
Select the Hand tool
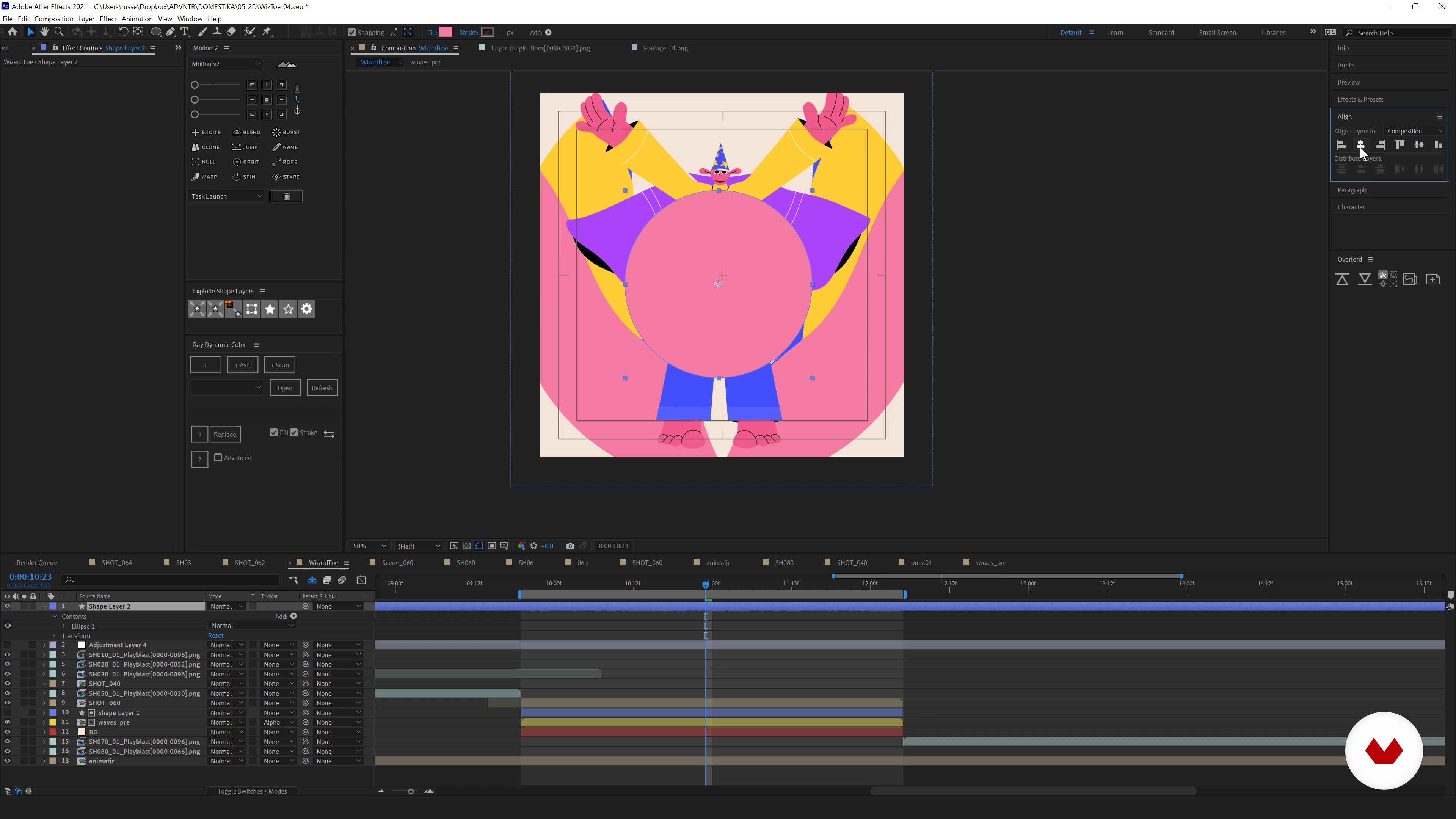click(45, 32)
